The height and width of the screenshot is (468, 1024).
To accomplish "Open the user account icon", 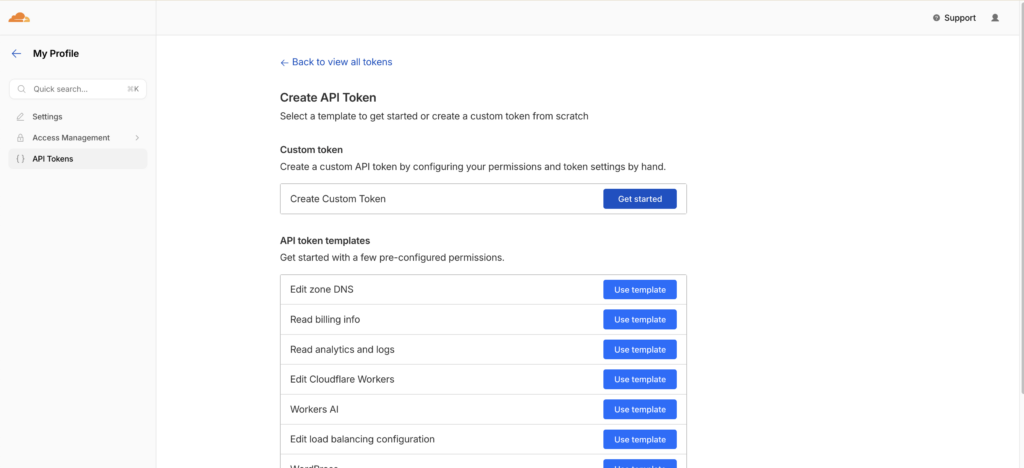I will tap(995, 18).
